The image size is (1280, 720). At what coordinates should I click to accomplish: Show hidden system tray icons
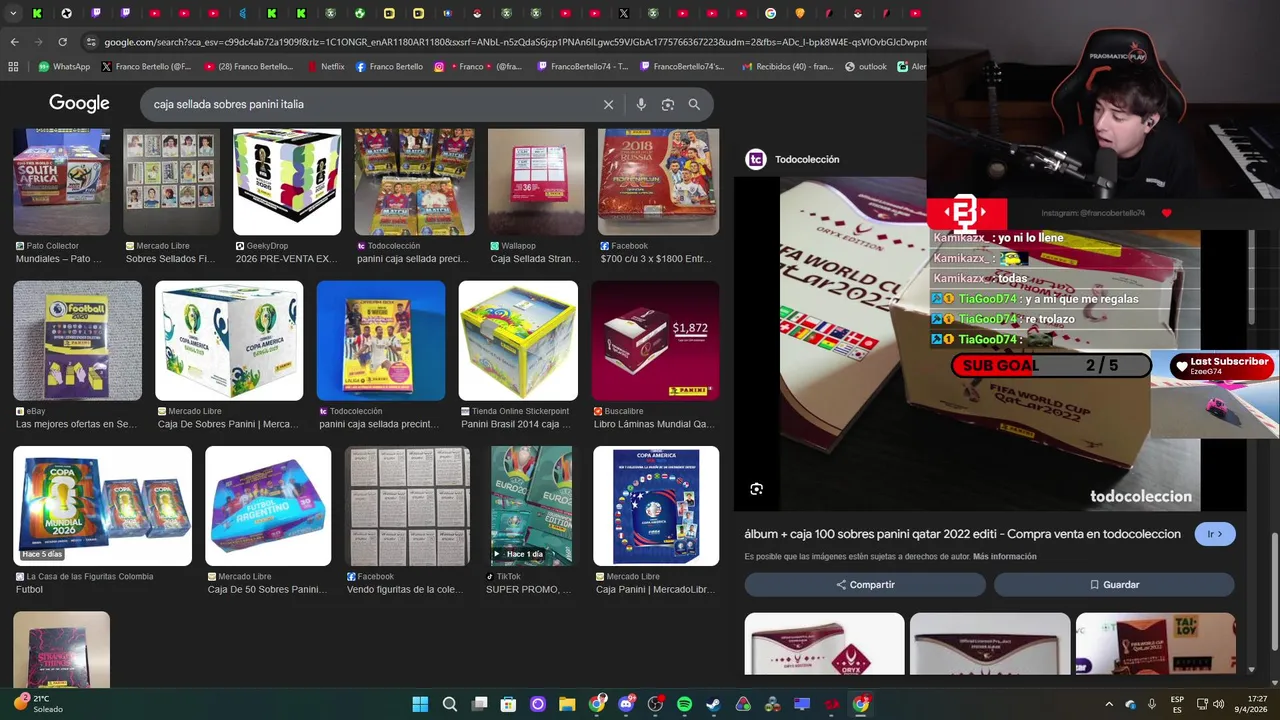click(1108, 704)
